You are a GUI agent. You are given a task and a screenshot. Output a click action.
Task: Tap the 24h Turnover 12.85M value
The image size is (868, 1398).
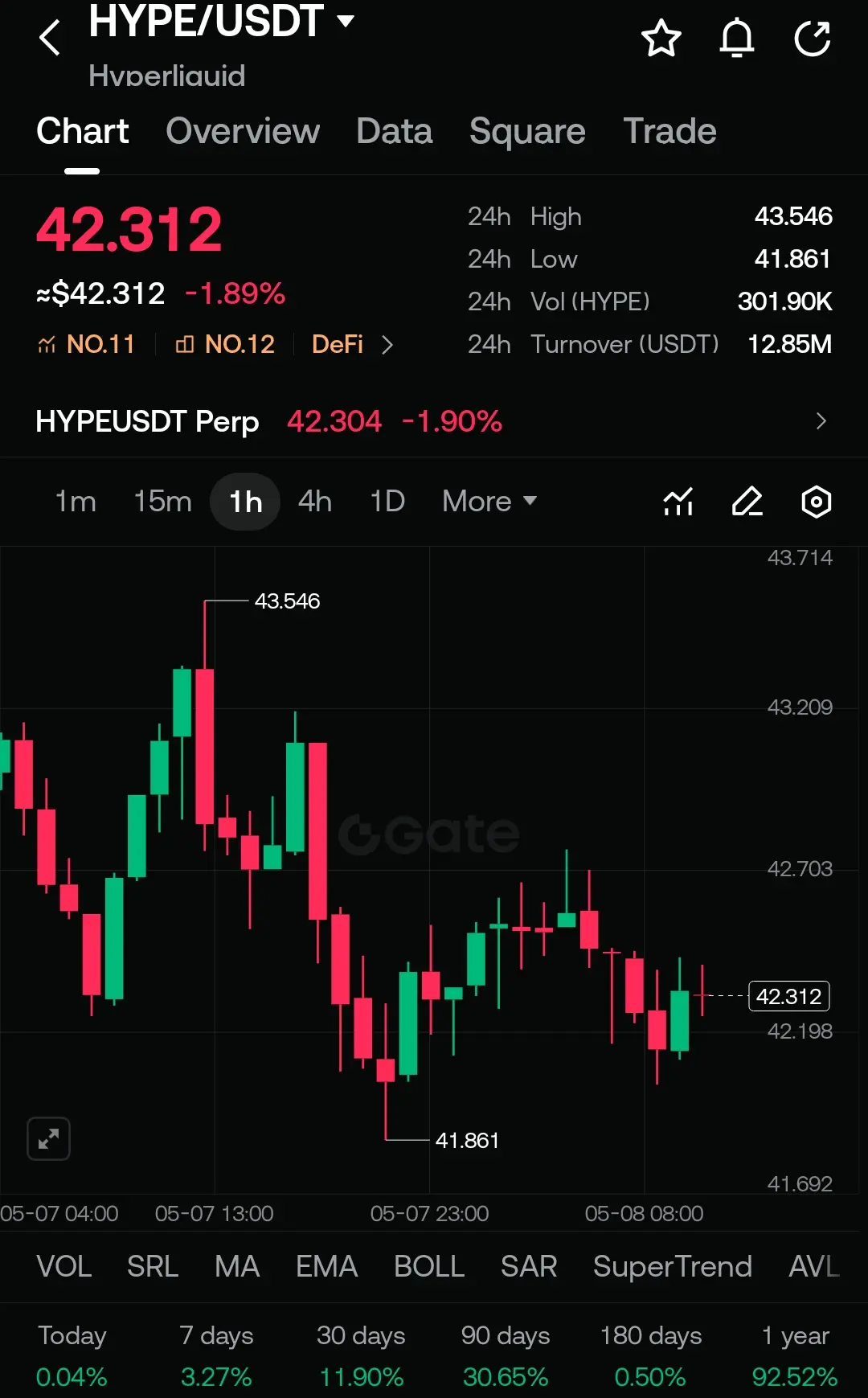tap(789, 344)
